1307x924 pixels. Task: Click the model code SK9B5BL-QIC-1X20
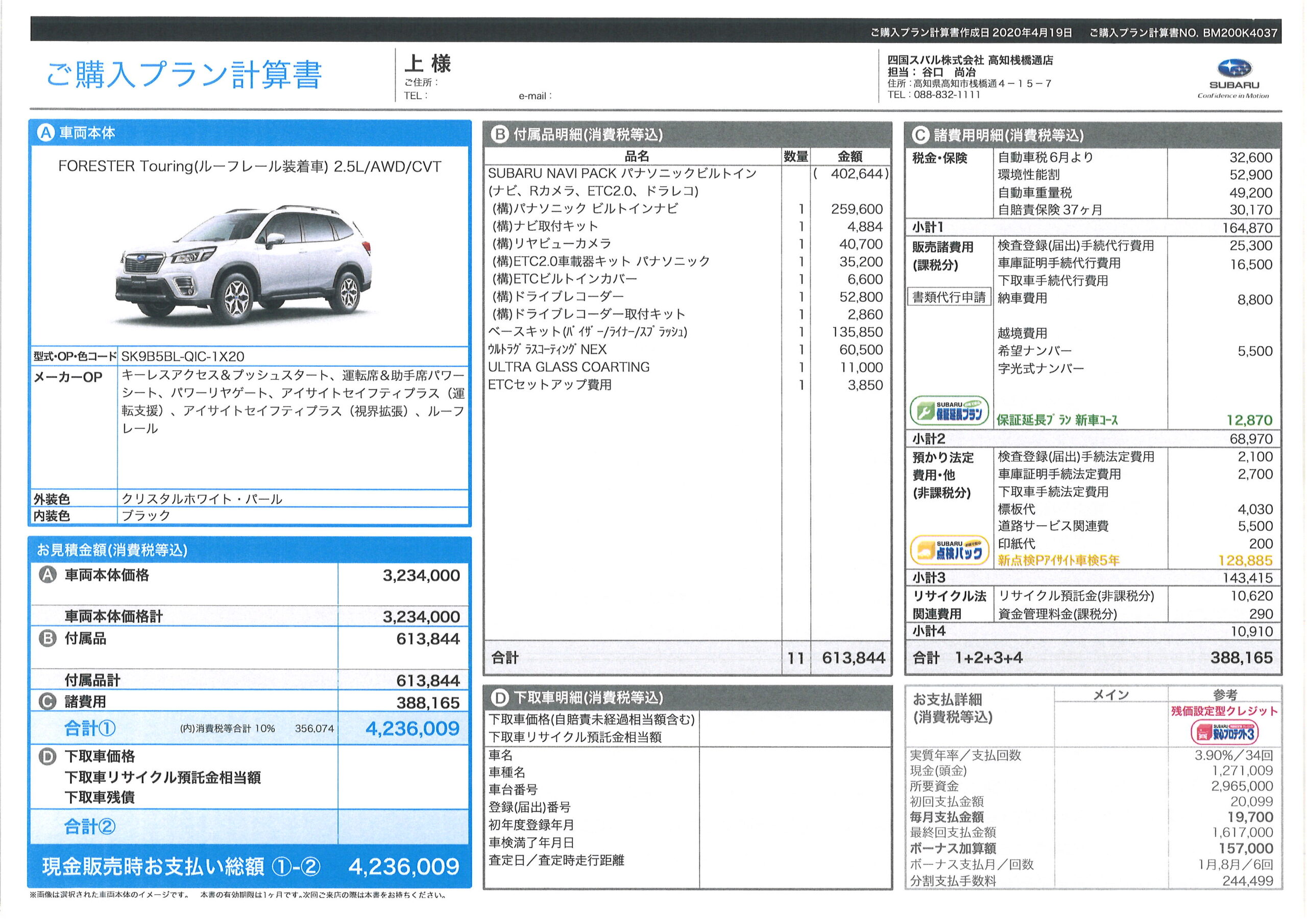click(183, 356)
